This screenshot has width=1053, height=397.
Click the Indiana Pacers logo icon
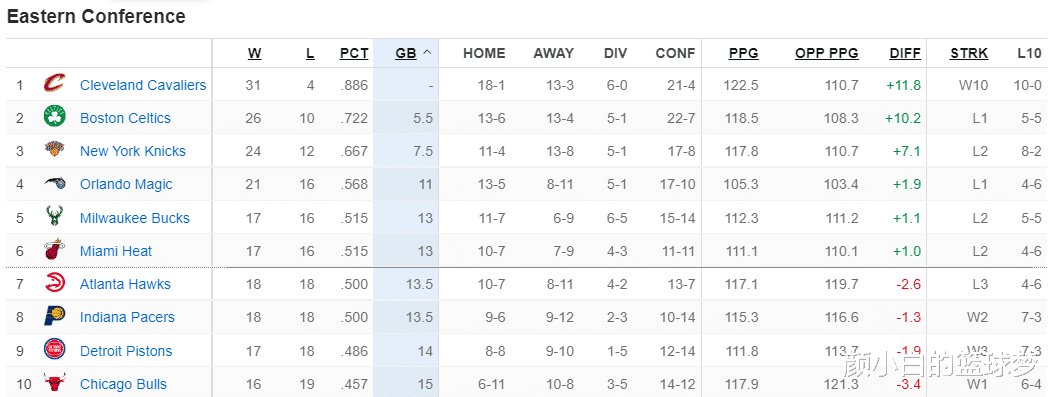pyautogui.click(x=54, y=317)
